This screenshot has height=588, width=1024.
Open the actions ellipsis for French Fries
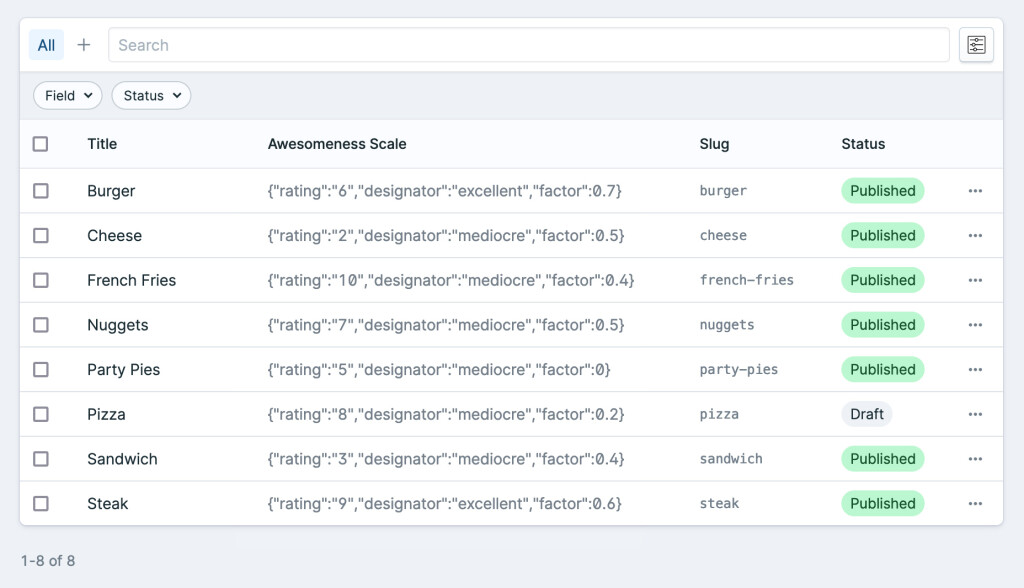(x=975, y=280)
